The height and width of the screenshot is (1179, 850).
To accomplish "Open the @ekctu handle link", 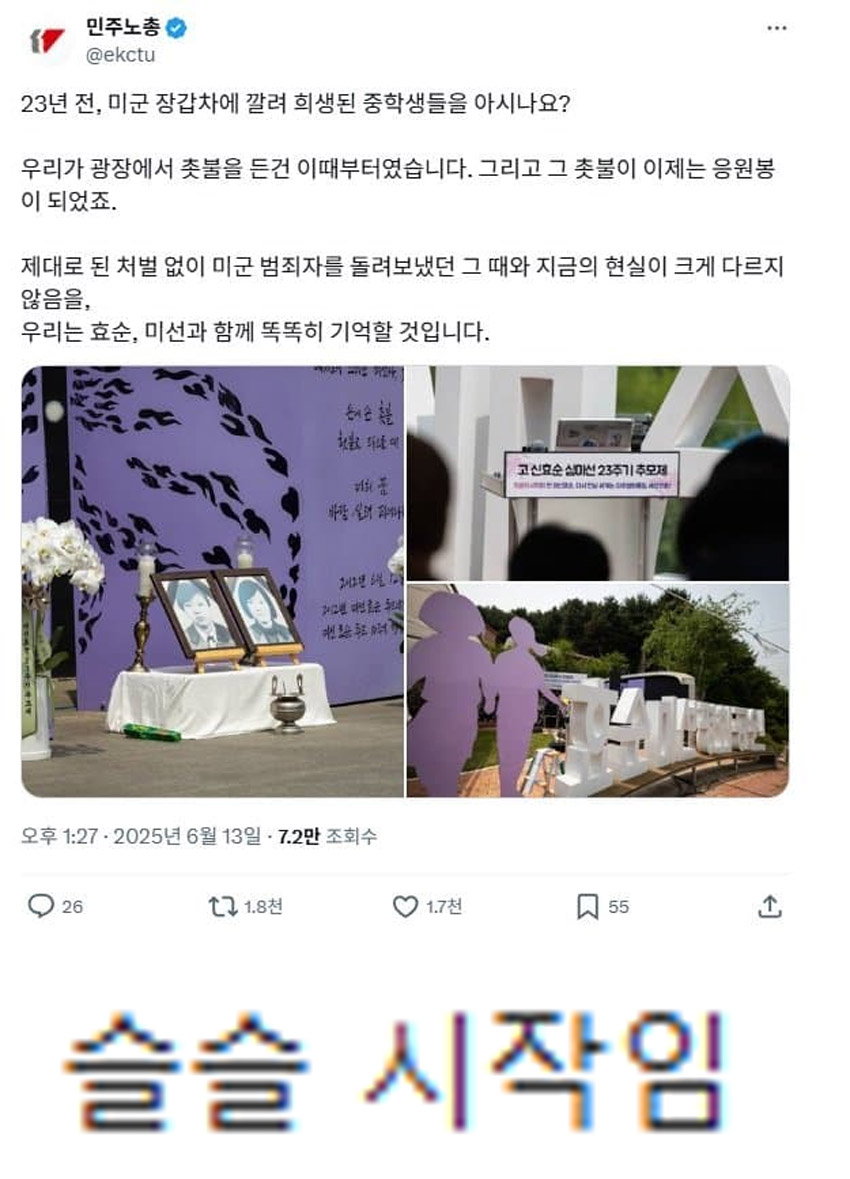I will click(120, 55).
